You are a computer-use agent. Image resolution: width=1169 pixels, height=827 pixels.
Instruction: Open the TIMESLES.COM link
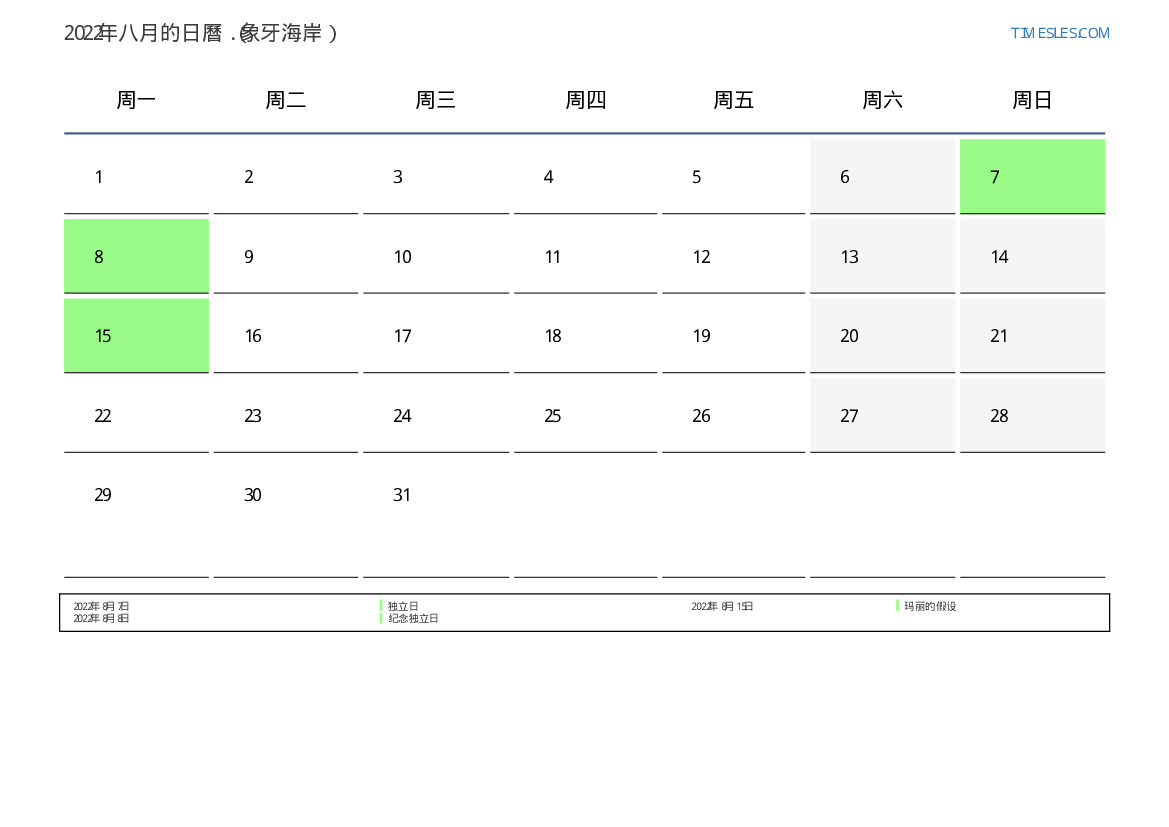tap(1059, 33)
